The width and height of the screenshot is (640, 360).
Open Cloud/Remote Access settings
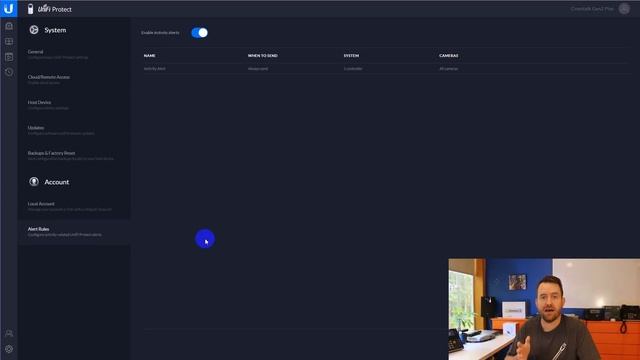point(73,80)
